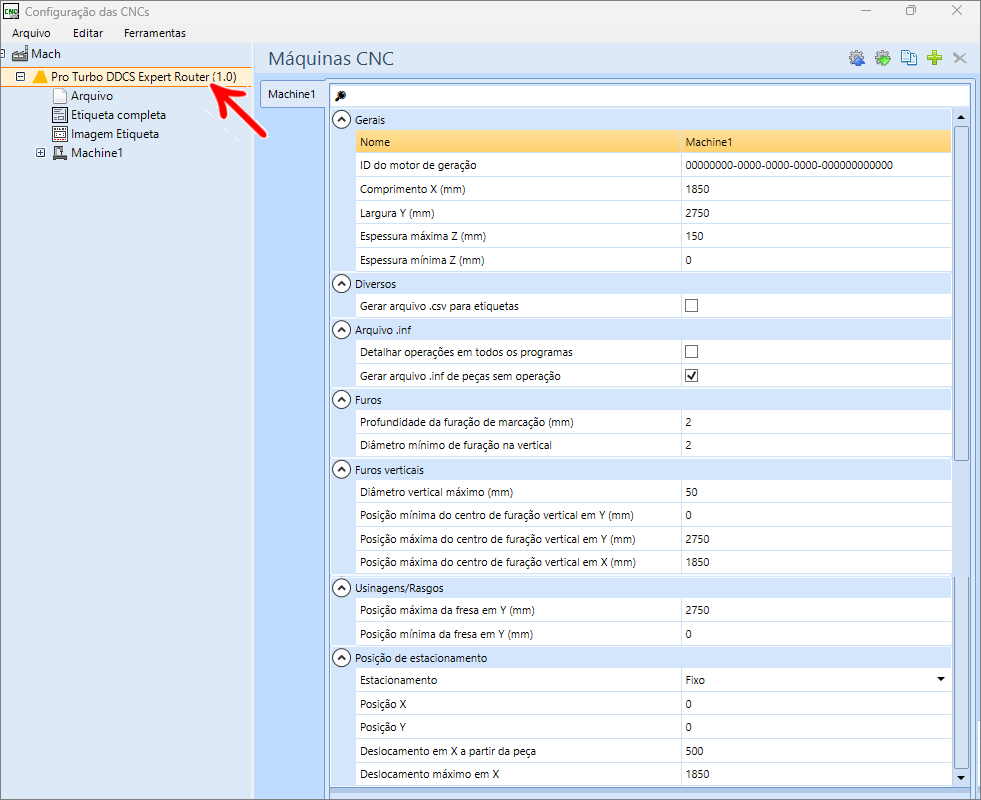Click the duplicate machine copy icon

(909, 58)
